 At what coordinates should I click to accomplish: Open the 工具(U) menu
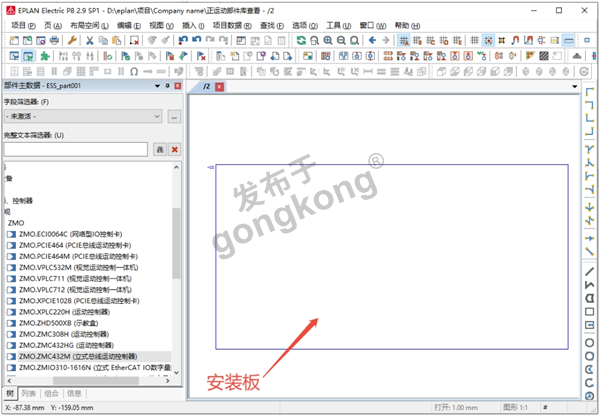pyautogui.click(x=339, y=26)
